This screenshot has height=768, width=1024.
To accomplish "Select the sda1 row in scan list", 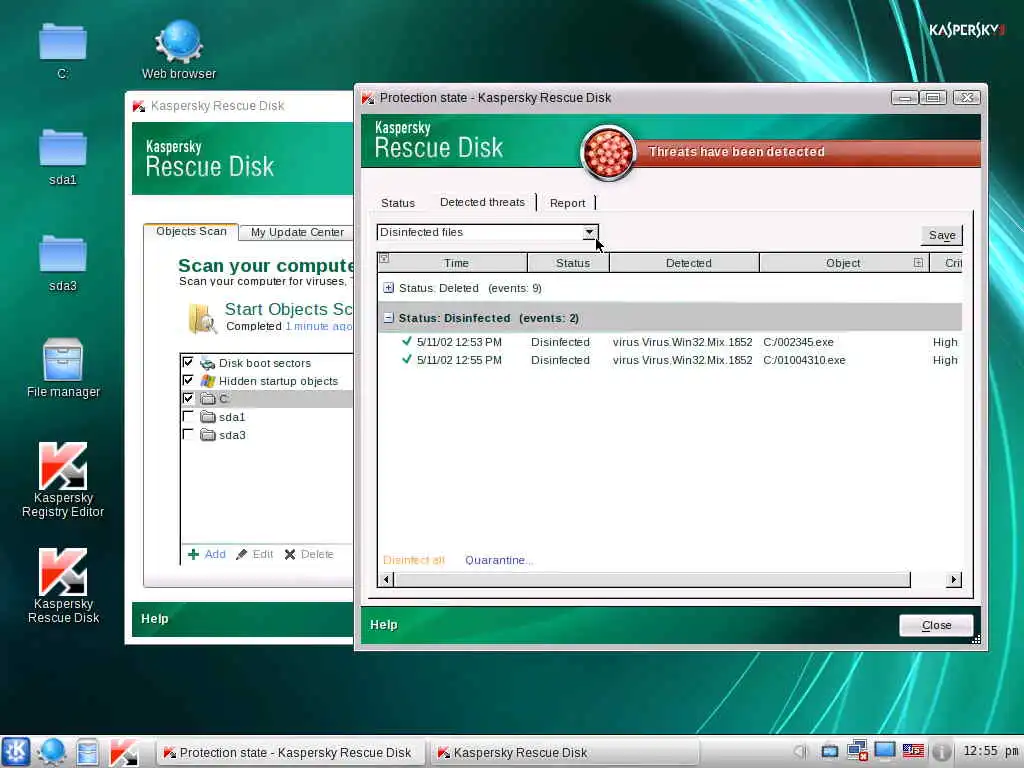I will [266, 417].
